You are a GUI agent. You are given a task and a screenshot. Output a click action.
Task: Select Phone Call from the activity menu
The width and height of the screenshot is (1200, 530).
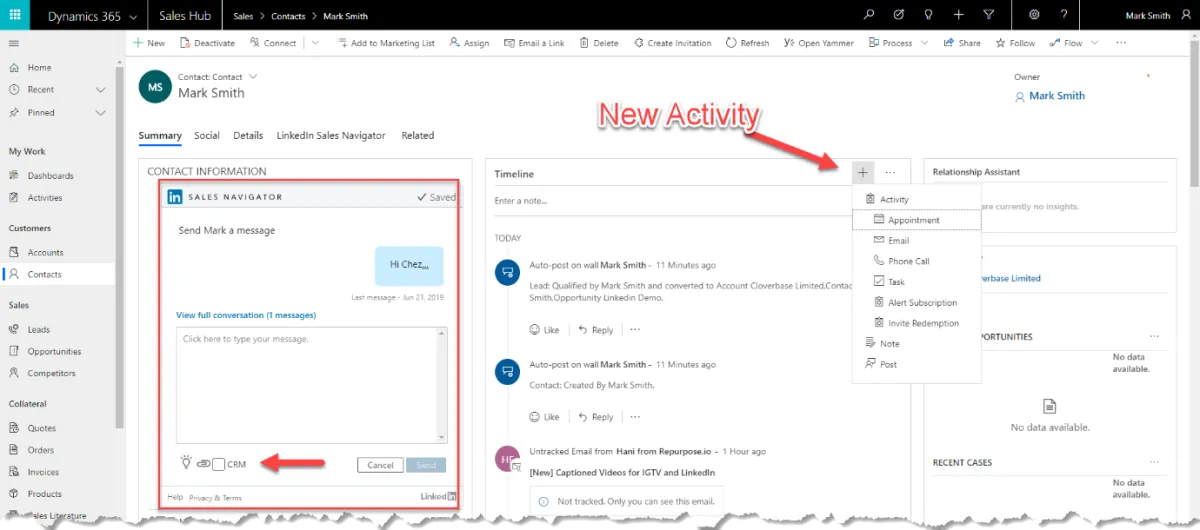(908, 261)
